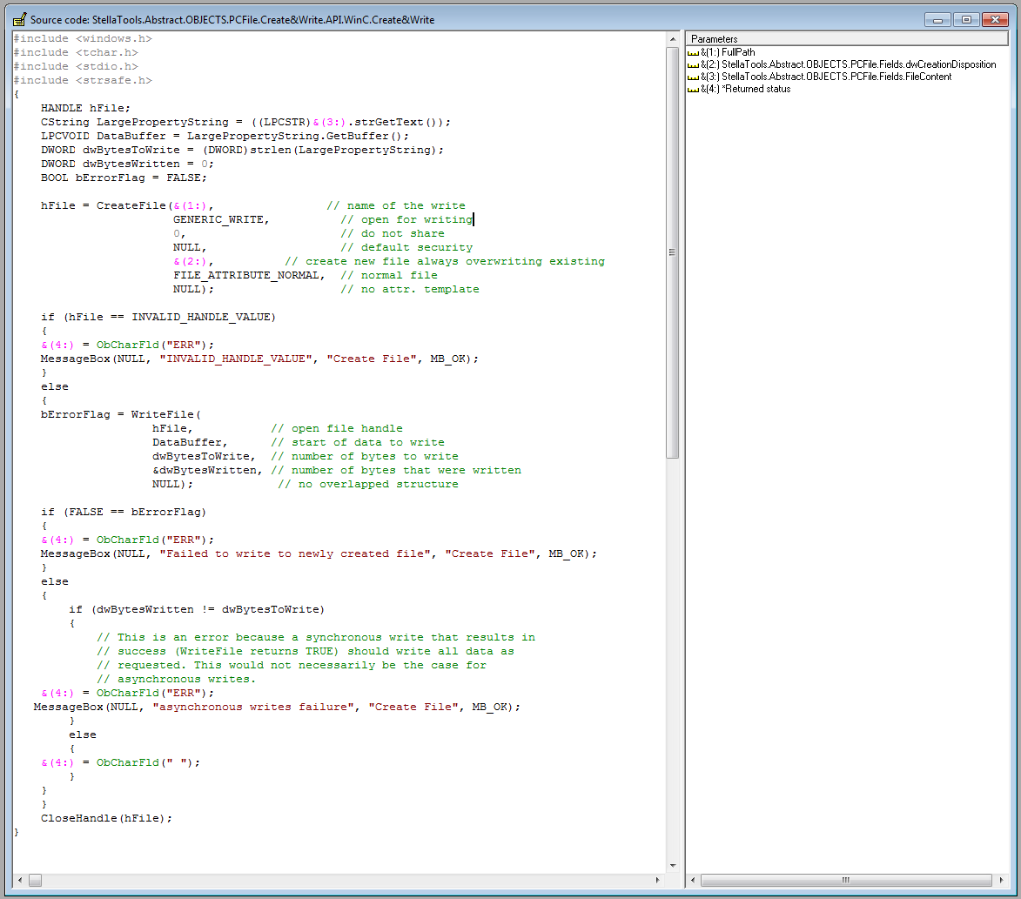Click the code editor vertical scrollbar thumb
The height and width of the screenshot is (899, 1021).
click(x=673, y=252)
